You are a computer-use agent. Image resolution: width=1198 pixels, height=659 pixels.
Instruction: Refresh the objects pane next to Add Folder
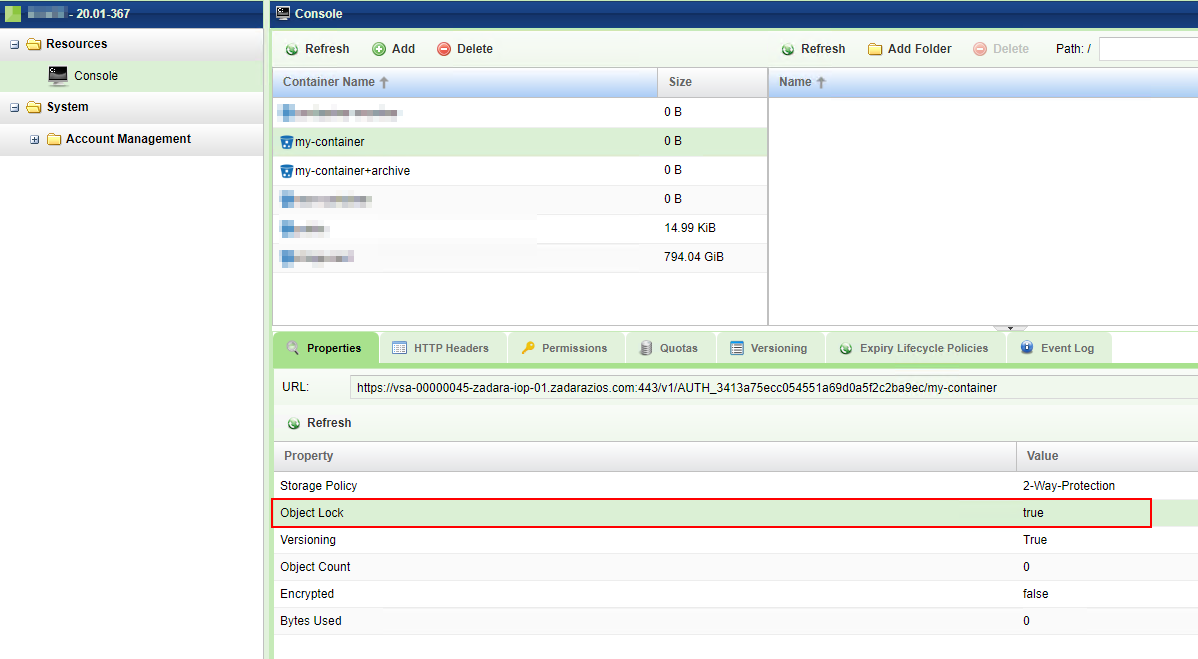pyautogui.click(x=813, y=49)
